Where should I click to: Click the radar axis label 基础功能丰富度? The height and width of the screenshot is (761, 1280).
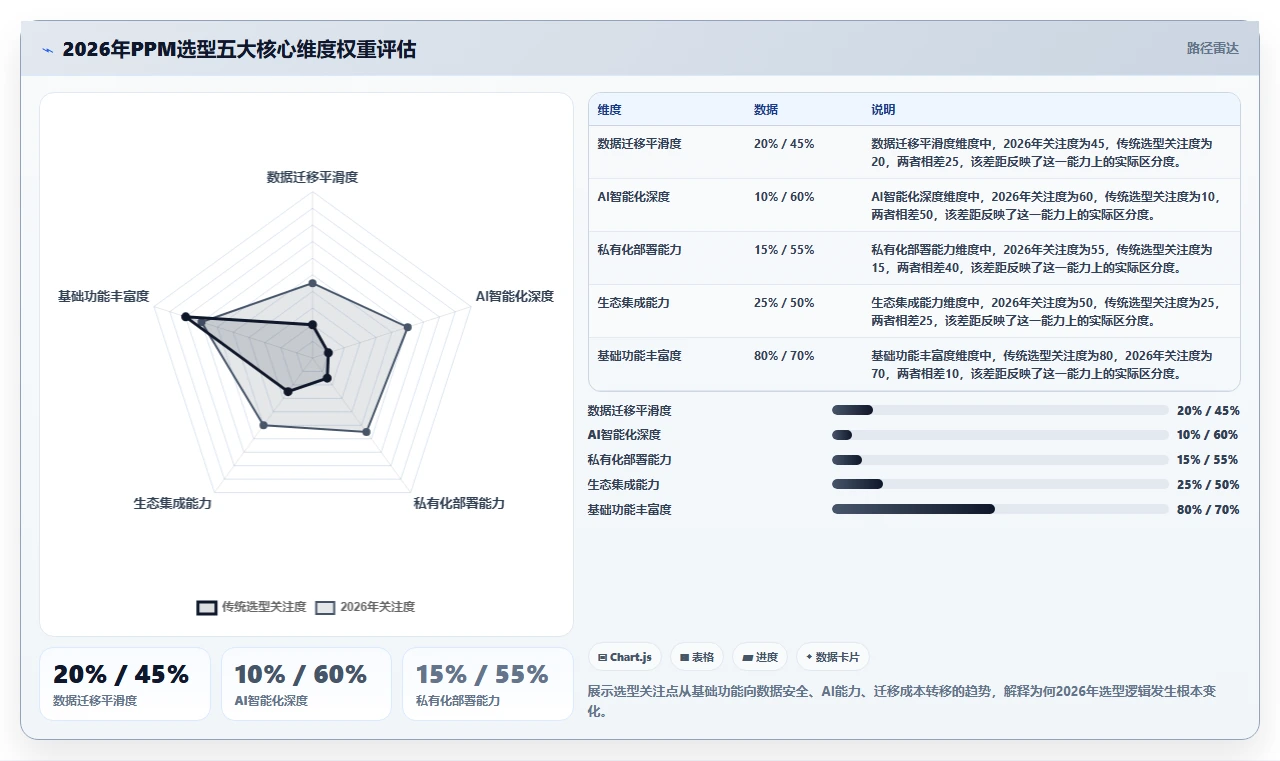point(103,296)
